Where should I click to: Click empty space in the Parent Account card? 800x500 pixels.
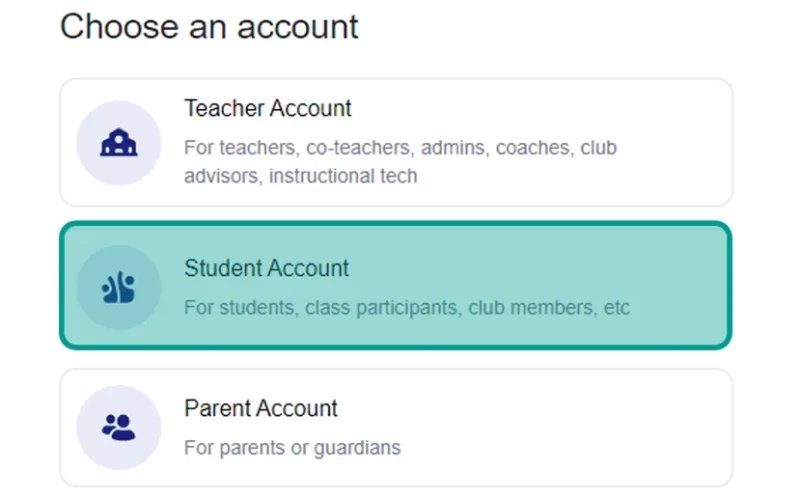561,428
